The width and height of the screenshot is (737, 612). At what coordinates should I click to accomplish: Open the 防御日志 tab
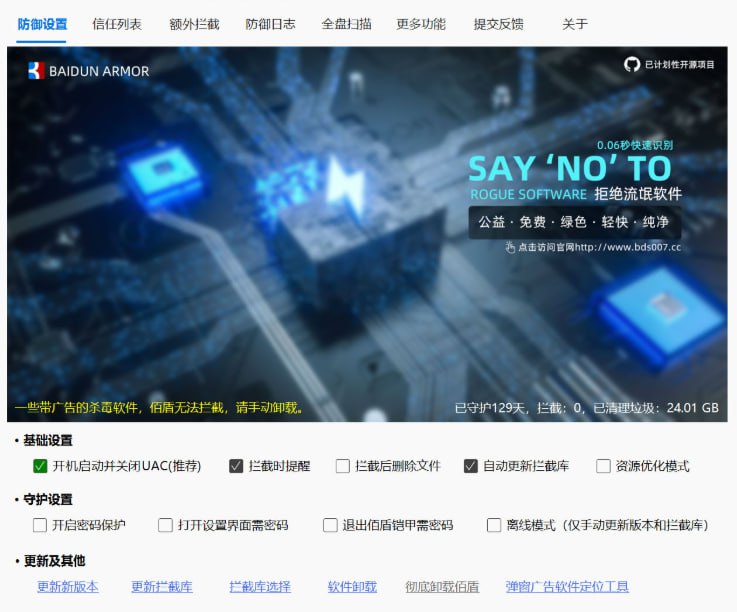[x=270, y=24]
